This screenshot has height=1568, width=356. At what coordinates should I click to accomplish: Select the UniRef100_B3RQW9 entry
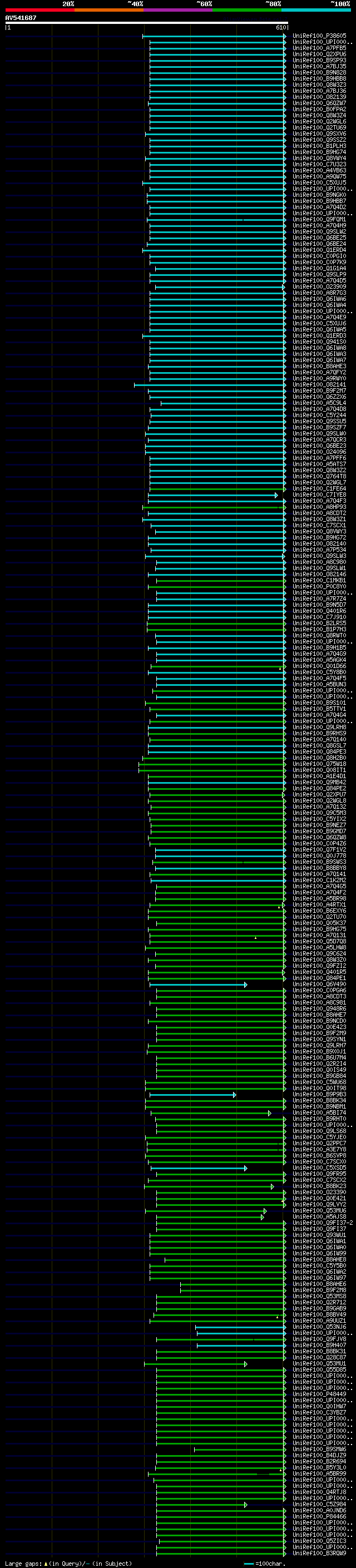click(319, 1554)
